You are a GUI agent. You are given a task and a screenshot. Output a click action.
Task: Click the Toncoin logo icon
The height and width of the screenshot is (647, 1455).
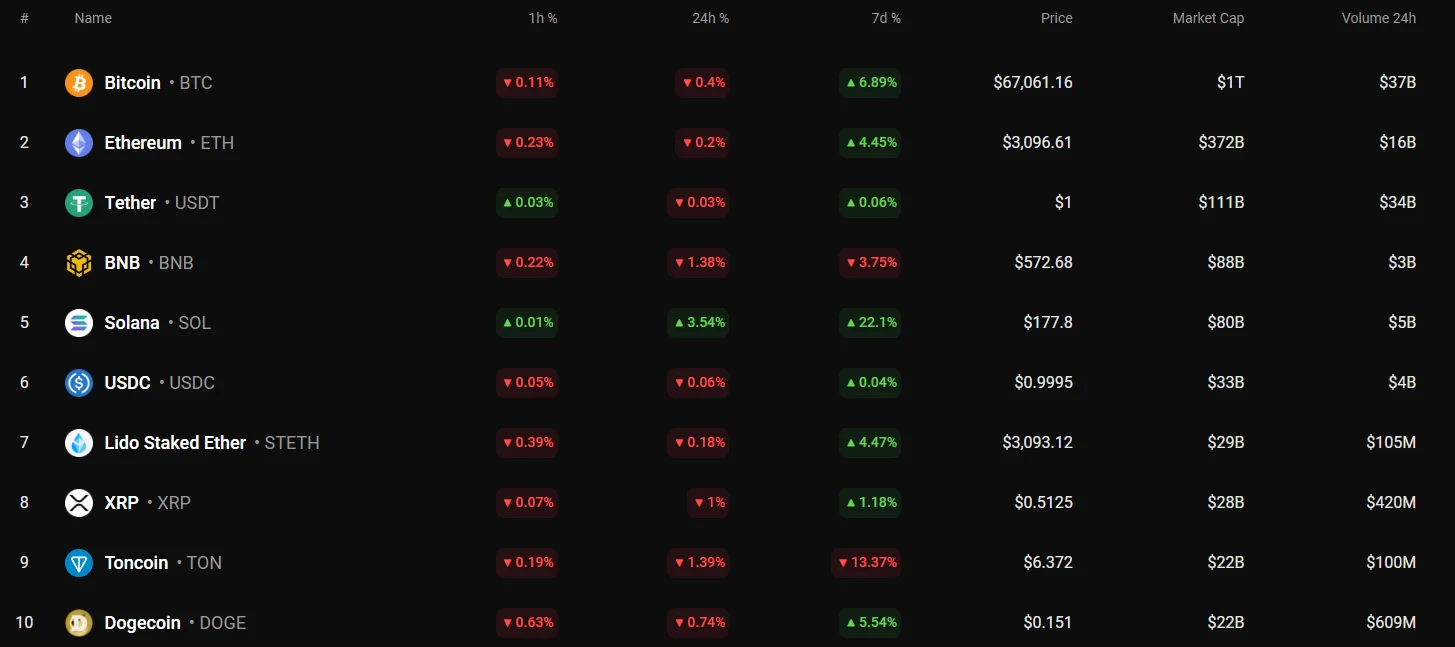click(79, 563)
